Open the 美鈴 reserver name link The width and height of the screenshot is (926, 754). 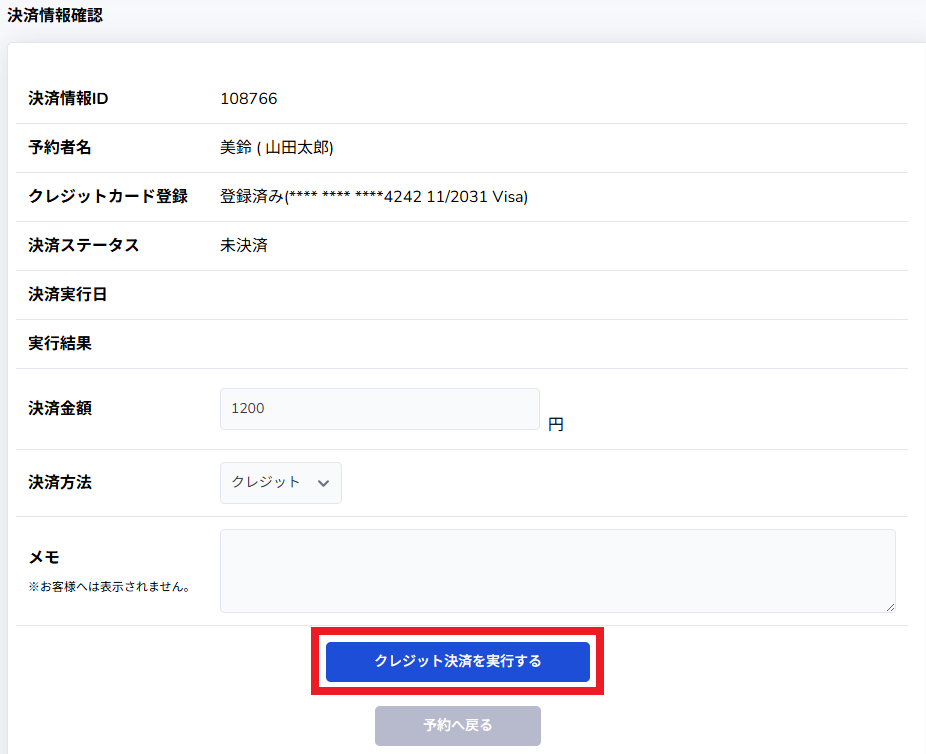pos(236,148)
